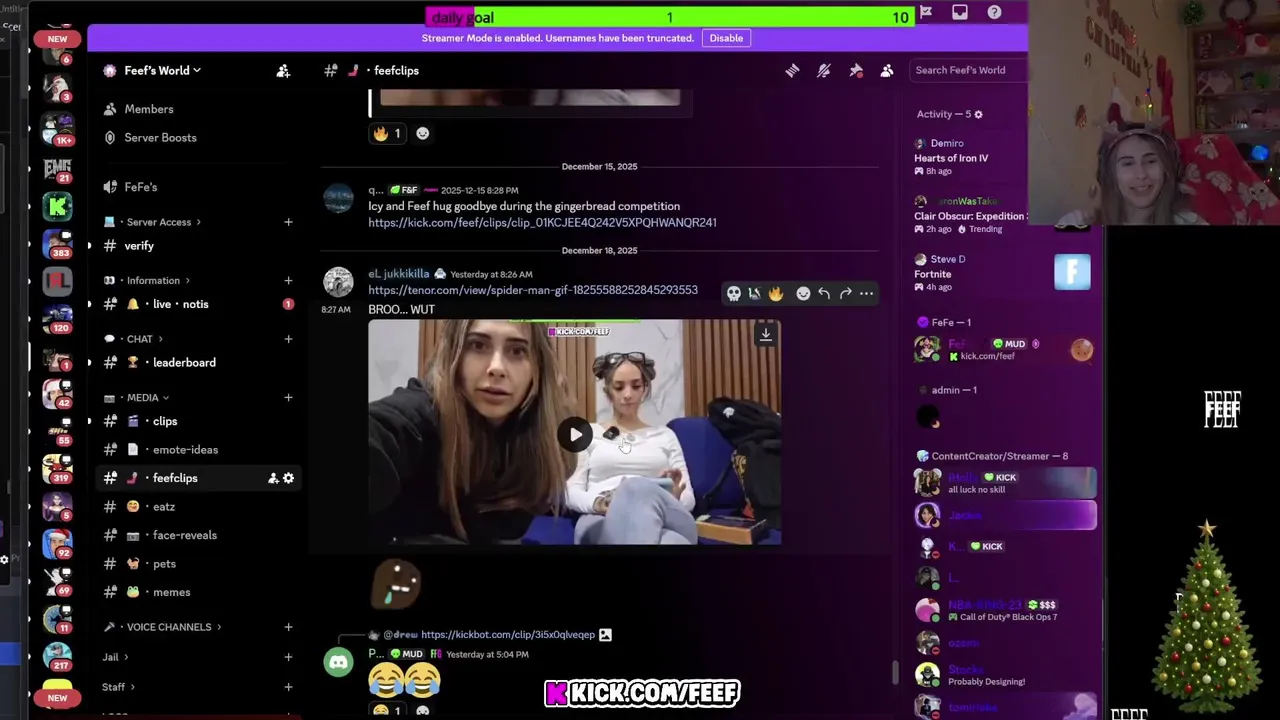Open the verify channel
Viewport: 1280px width, 720px height.
tap(139, 246)
